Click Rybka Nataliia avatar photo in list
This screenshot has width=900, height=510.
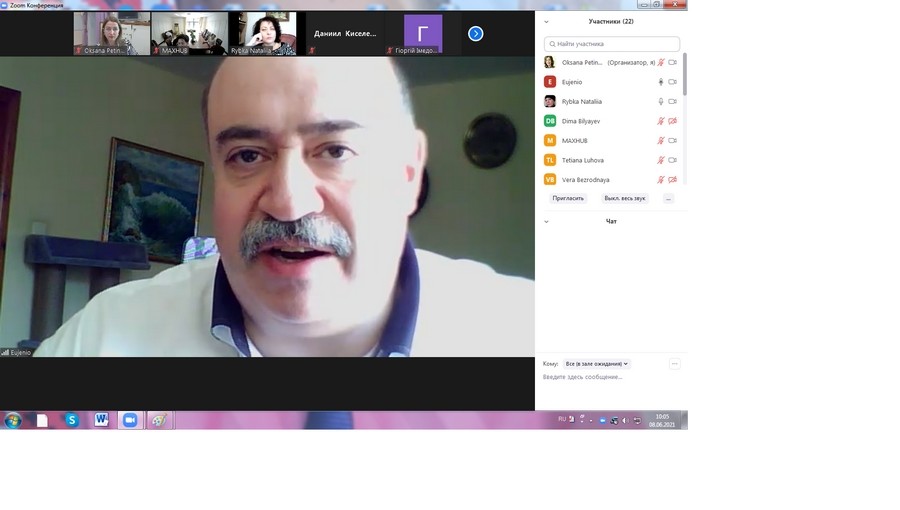550,101
